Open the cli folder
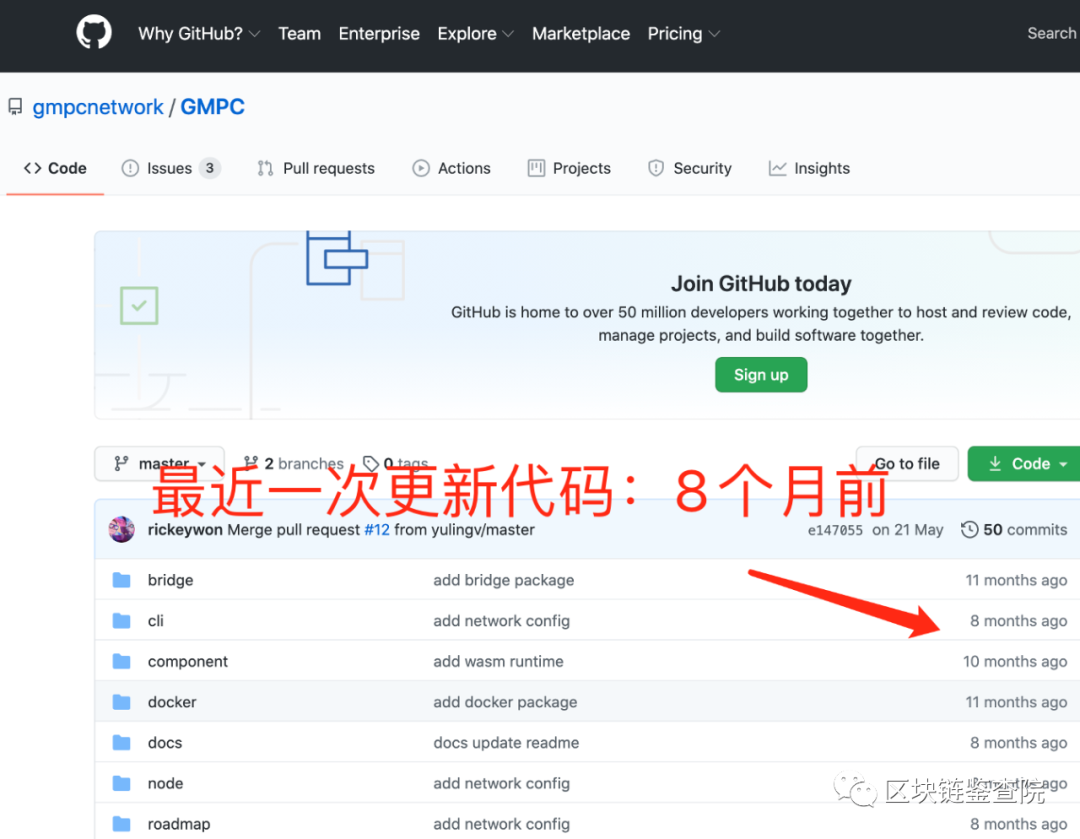1080x839 pixels. pyautogui.click(x=156, y=621)
